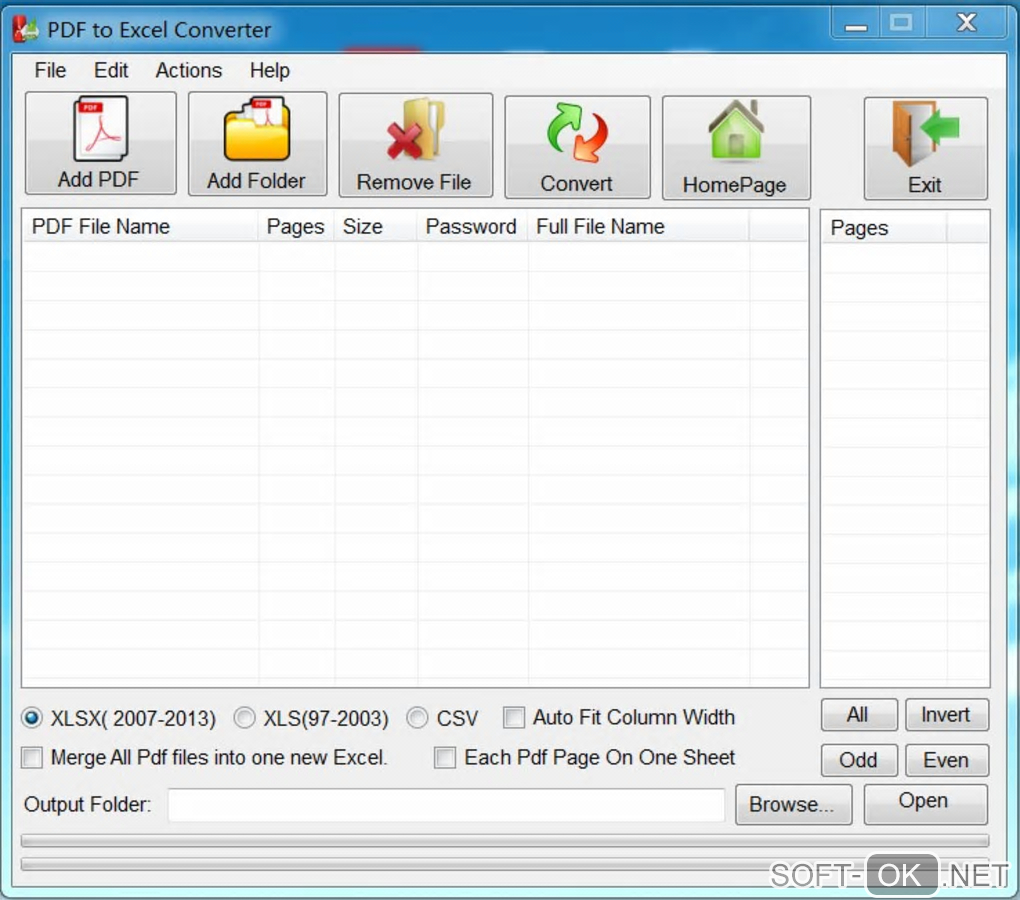
Task: Click the Password column header
Action: [x=472, y=227]
